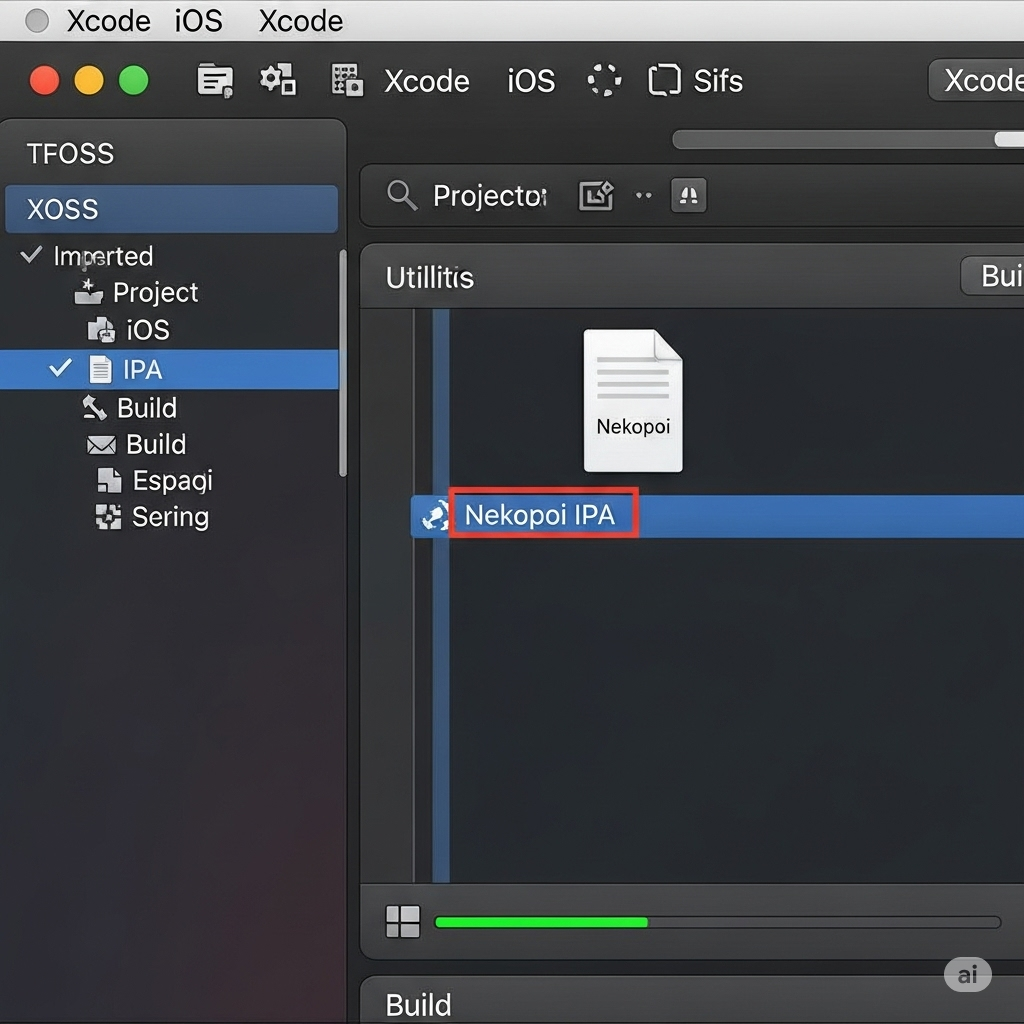Open the iOS menu in menu bar

click(198, 21)
